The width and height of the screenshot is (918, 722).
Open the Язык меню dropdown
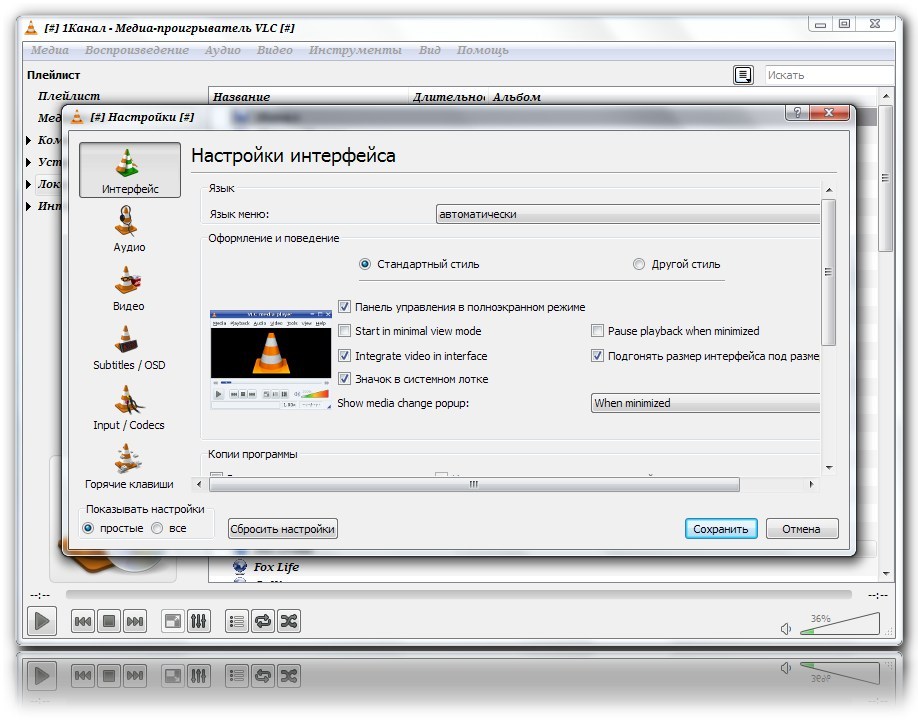coord(628,214)
